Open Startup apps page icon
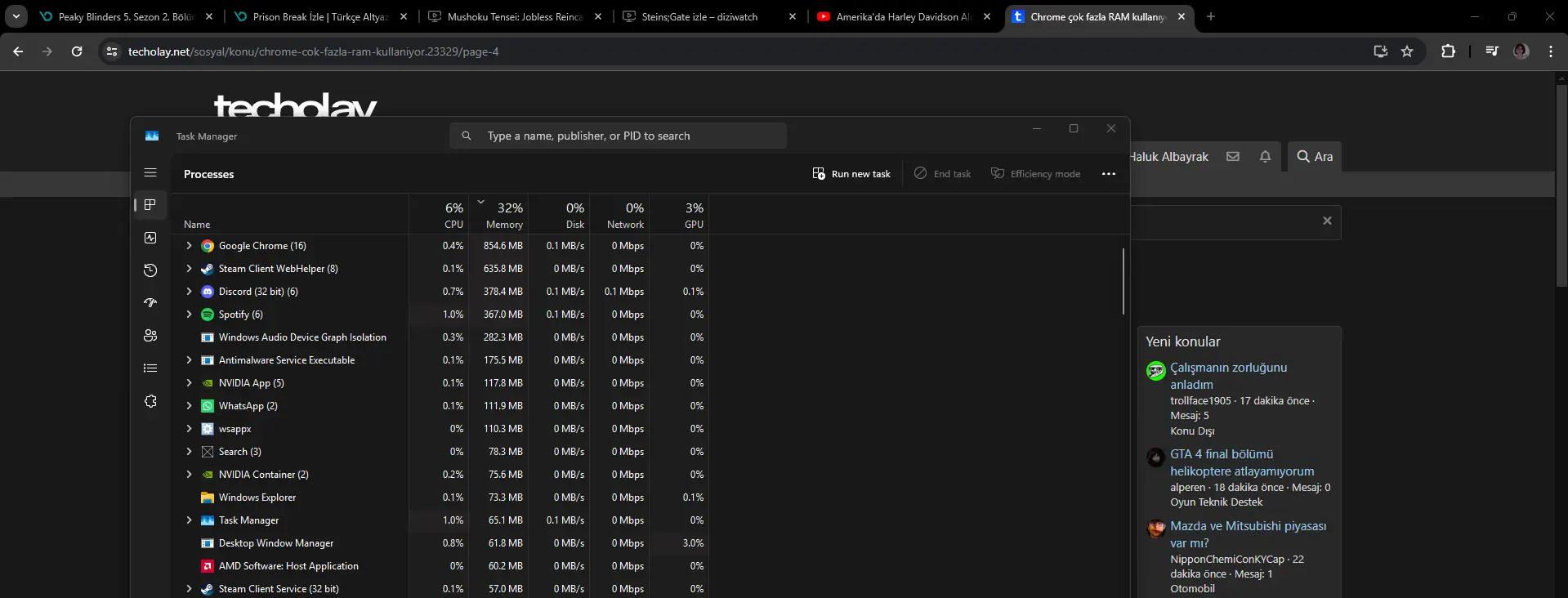Image resolution: width=1568 pixels, height=598 pixels. click(150, 303)
